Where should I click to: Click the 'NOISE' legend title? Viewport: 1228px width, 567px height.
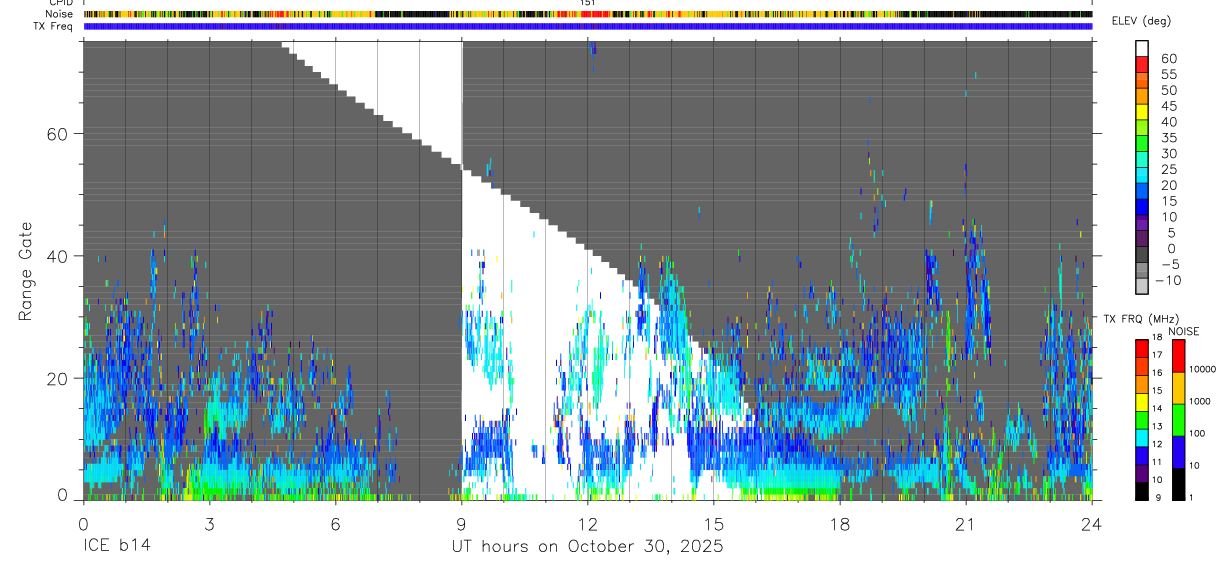[1184, 331]
